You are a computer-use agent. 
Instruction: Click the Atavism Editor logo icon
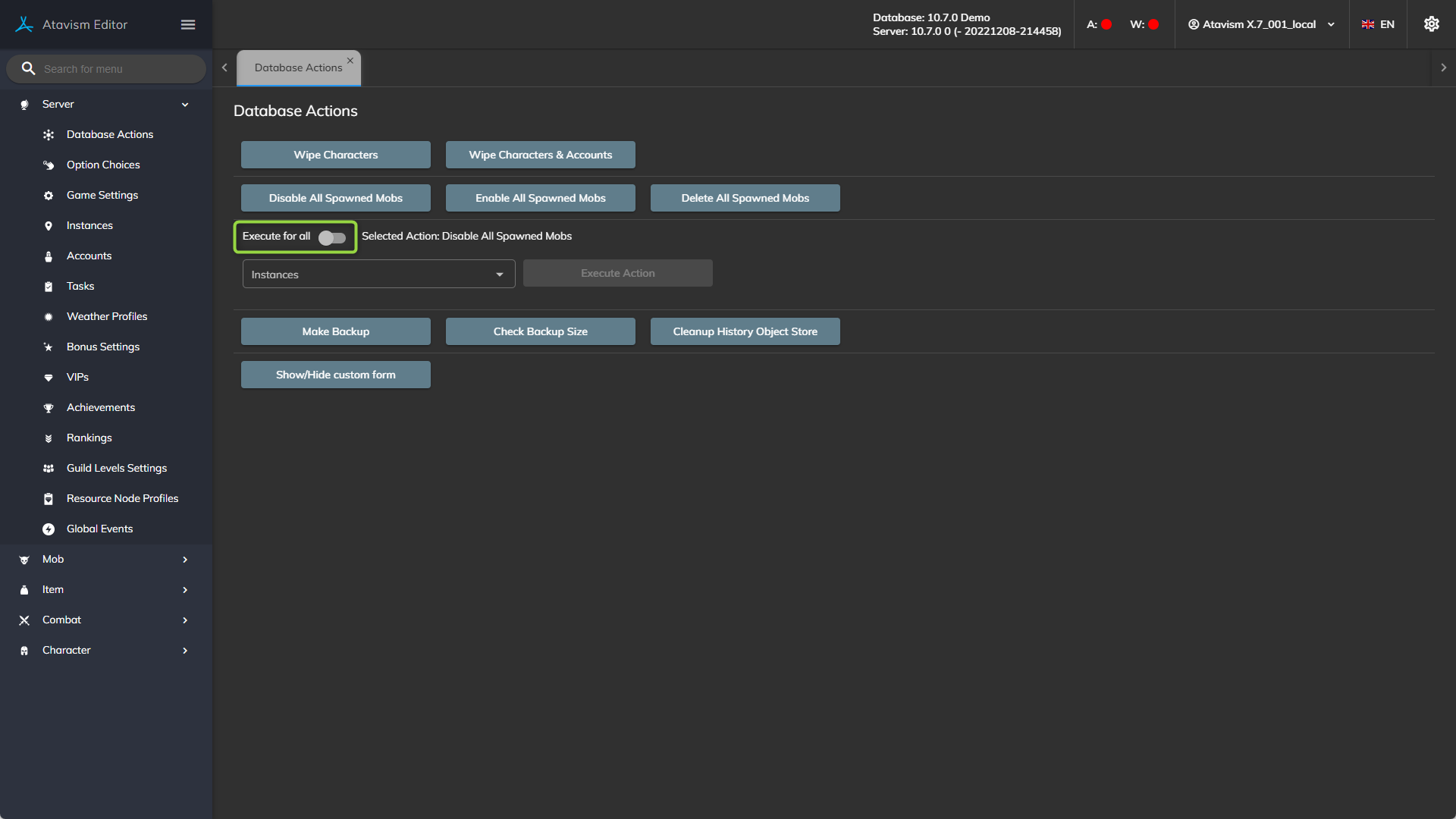[x=24, y=24]
